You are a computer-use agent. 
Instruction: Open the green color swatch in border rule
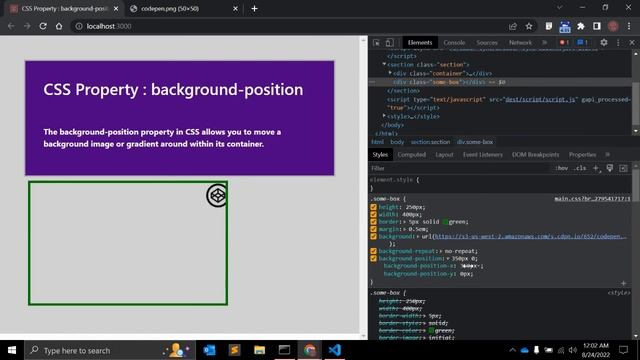pyautogui.click(x=445, y=222)
